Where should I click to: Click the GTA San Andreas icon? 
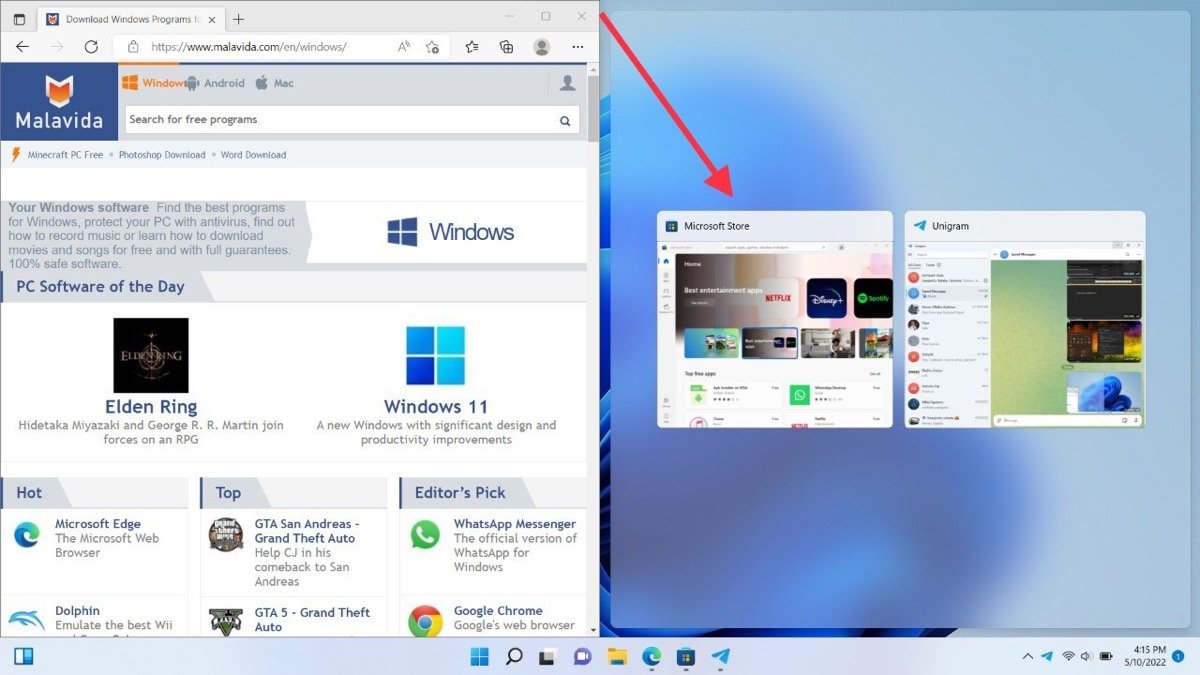225,535
